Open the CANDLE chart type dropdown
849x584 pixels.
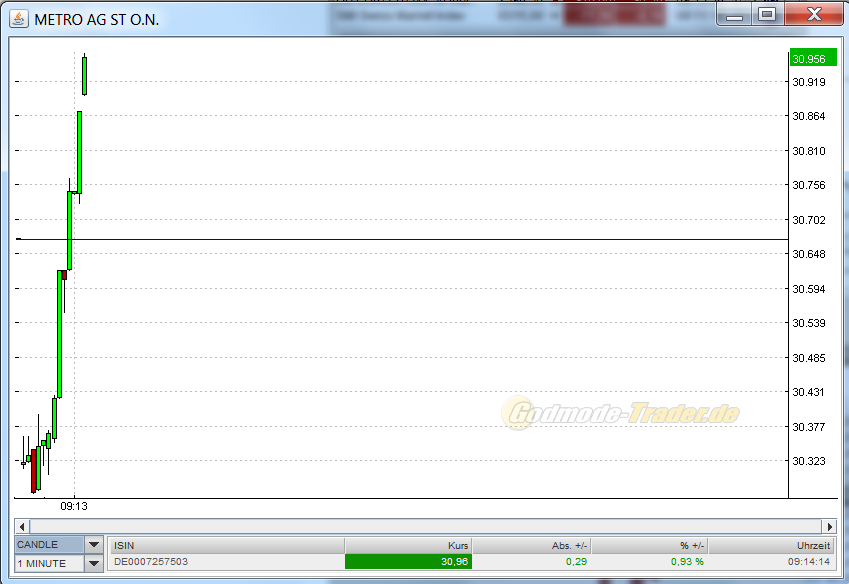(94, 544)
